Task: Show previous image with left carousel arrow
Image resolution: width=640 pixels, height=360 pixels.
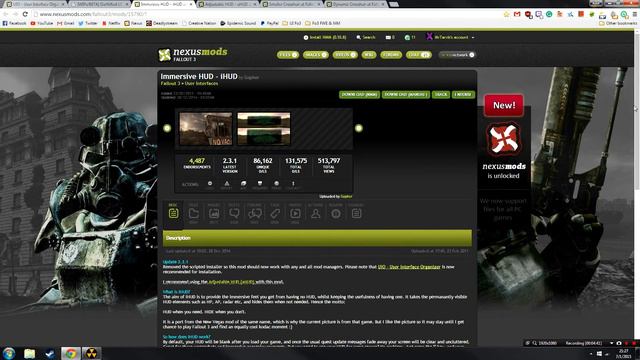Action: click(x=167, y=128)
